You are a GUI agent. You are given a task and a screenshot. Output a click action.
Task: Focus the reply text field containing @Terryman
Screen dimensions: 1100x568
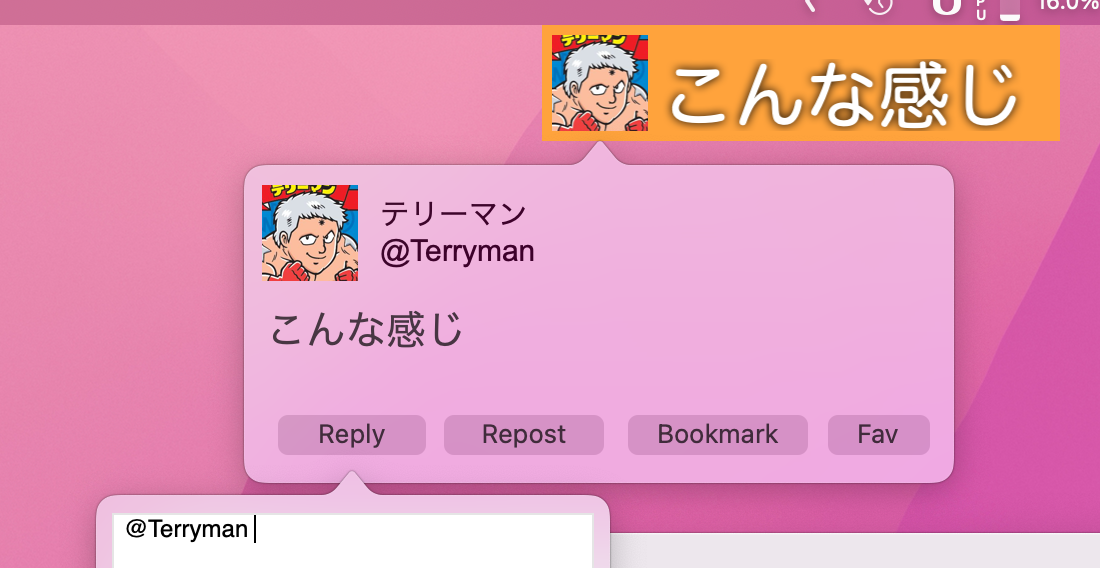point(353,541)
